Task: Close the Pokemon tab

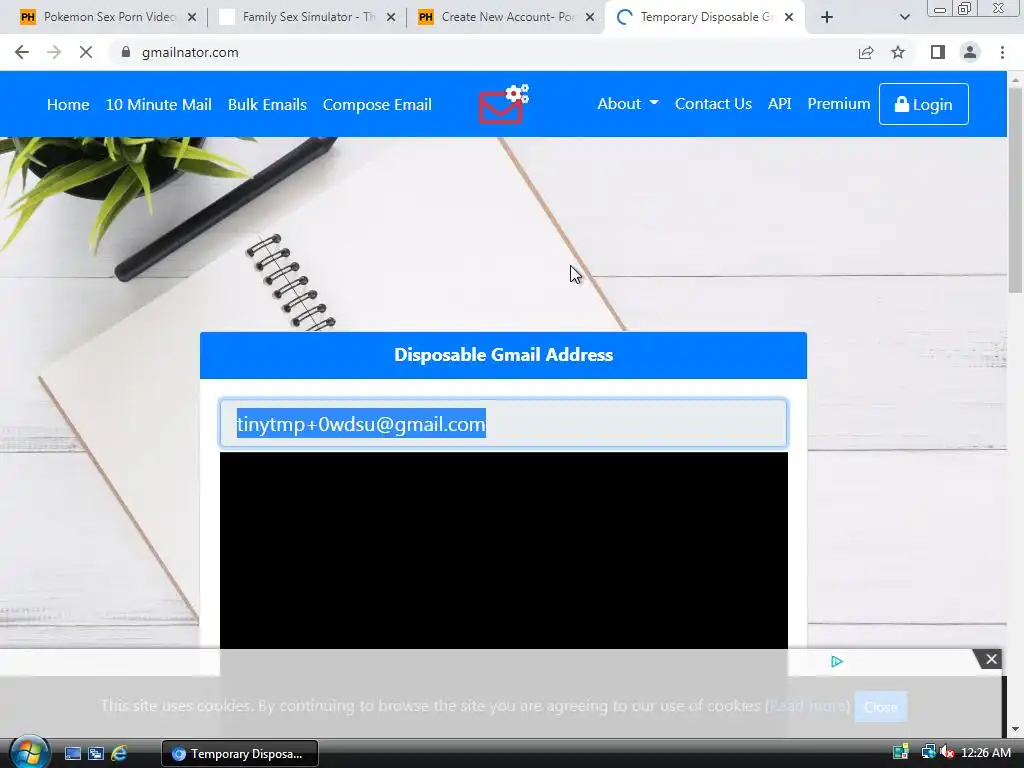Action: (x=192, y=18)
